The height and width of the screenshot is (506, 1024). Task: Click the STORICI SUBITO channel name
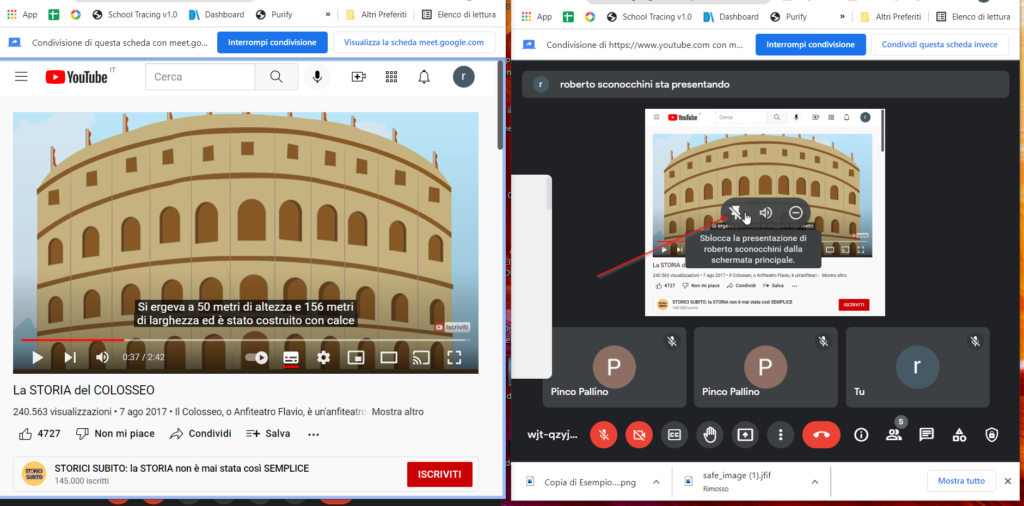[182, 468]
